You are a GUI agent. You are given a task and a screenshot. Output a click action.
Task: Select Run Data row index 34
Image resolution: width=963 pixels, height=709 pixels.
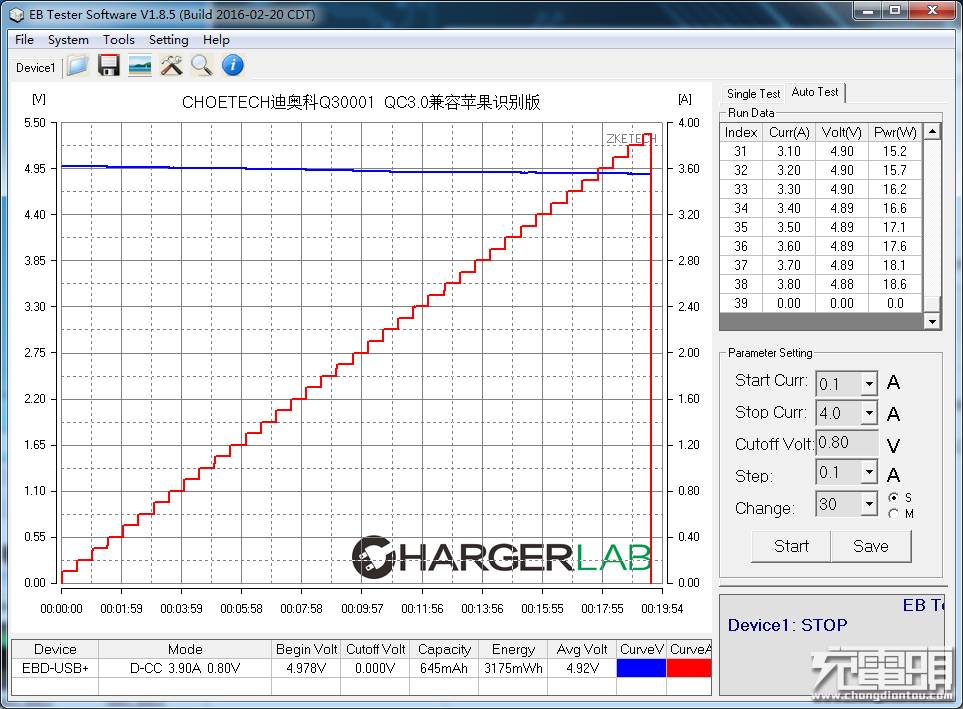coord(821,208)
